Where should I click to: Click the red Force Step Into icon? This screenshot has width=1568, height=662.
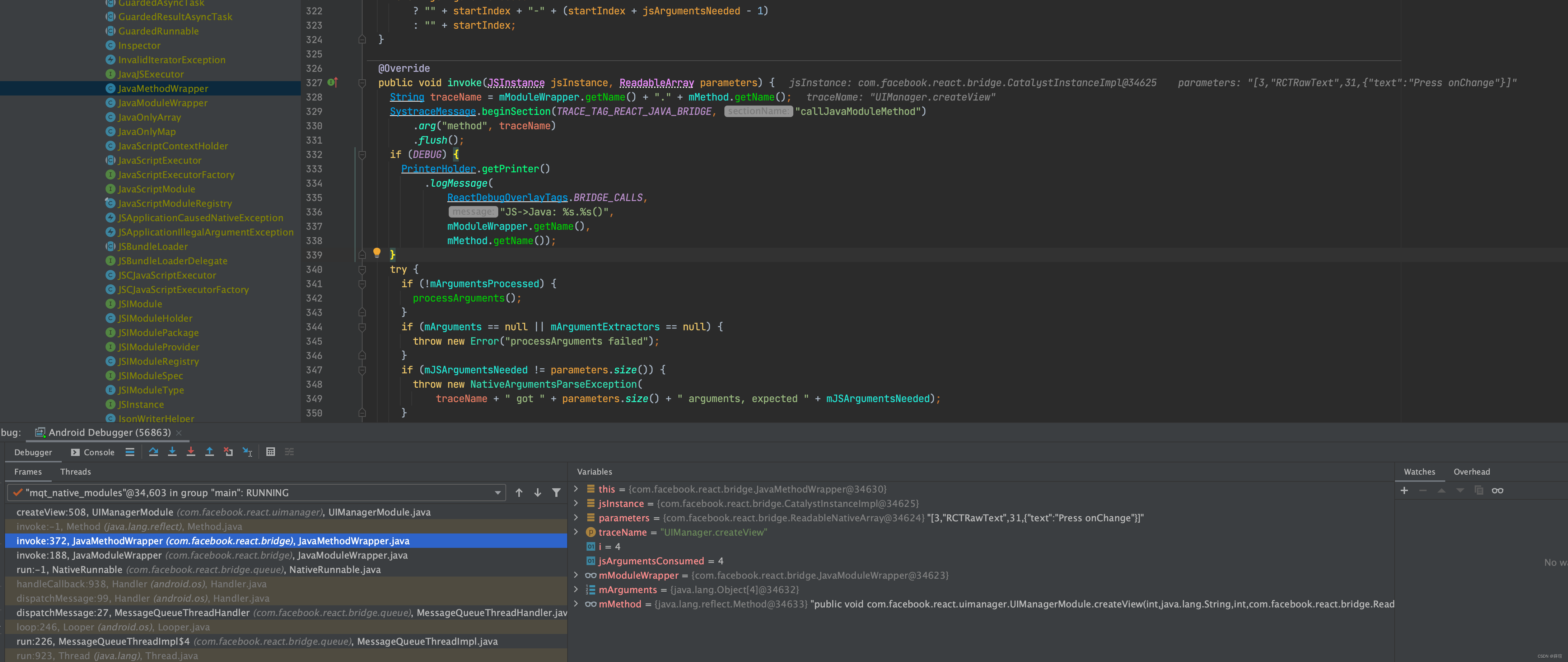pos(191,451)
